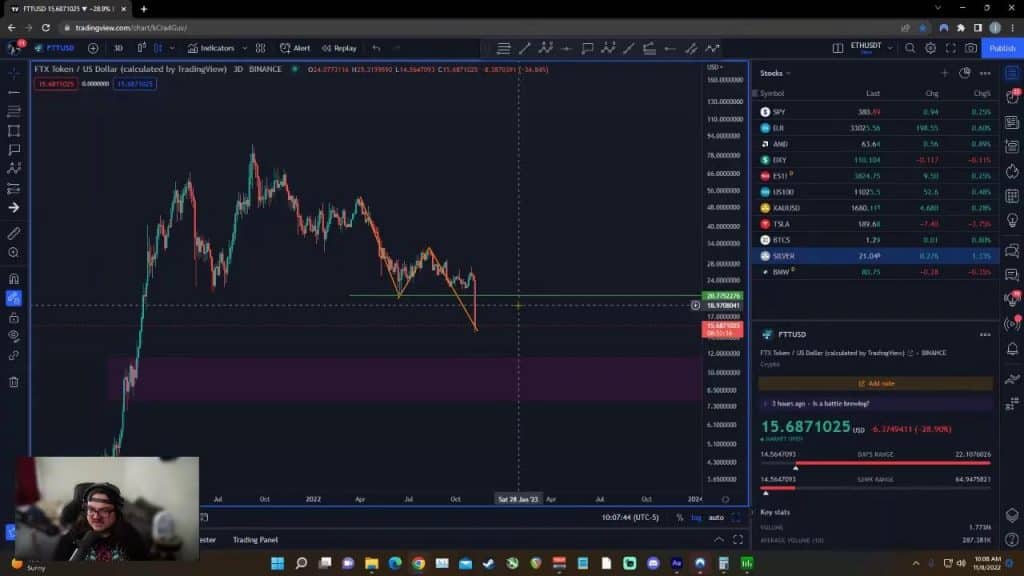Start bar Replay mode
This screenshot has height=576, width=1024.
pyautogui.click(x=339, y=48)
